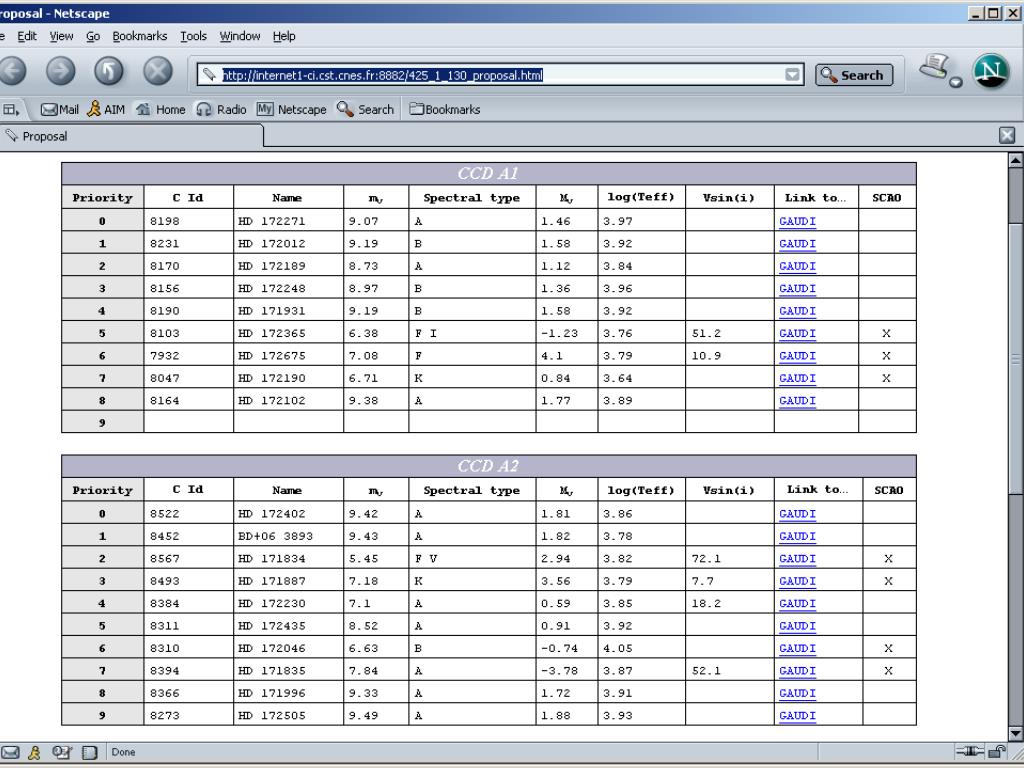Click the page icon beside the URL
This screenshot has height=768, width=1024.
coord(208,75)
